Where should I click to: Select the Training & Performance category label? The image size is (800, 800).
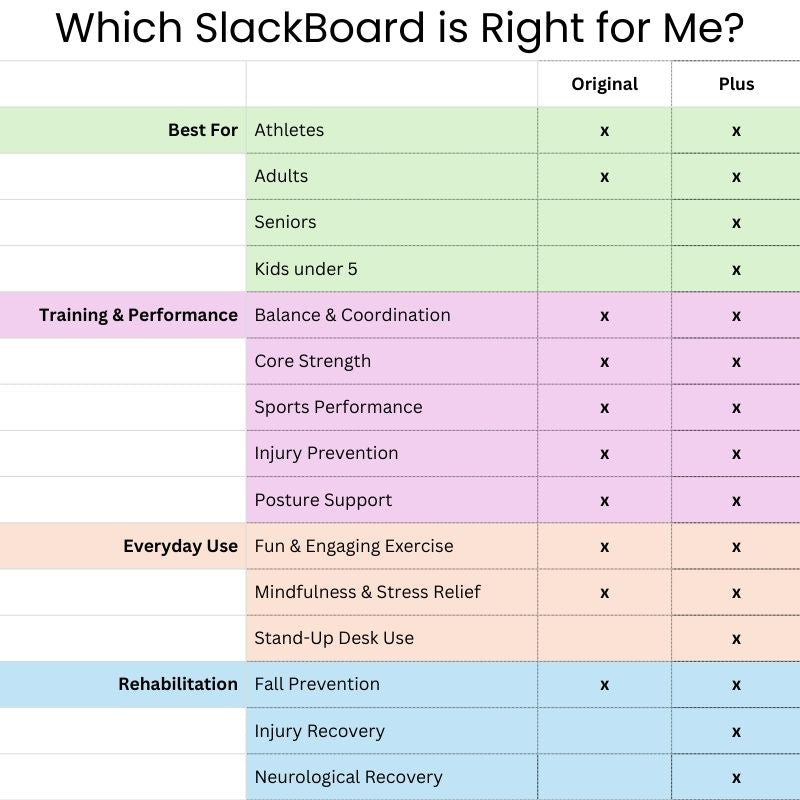point(138,315)
